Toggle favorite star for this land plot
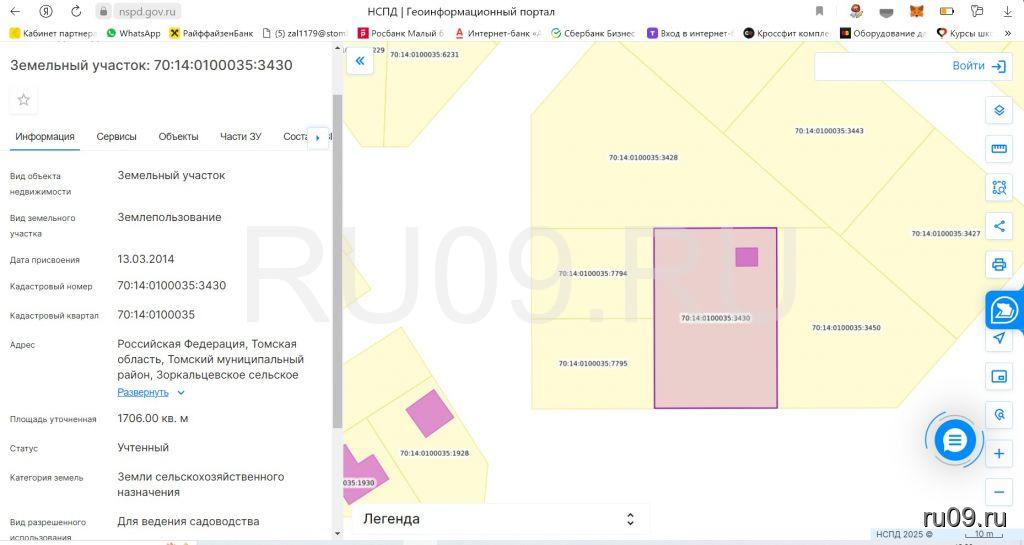 point(24,100)
